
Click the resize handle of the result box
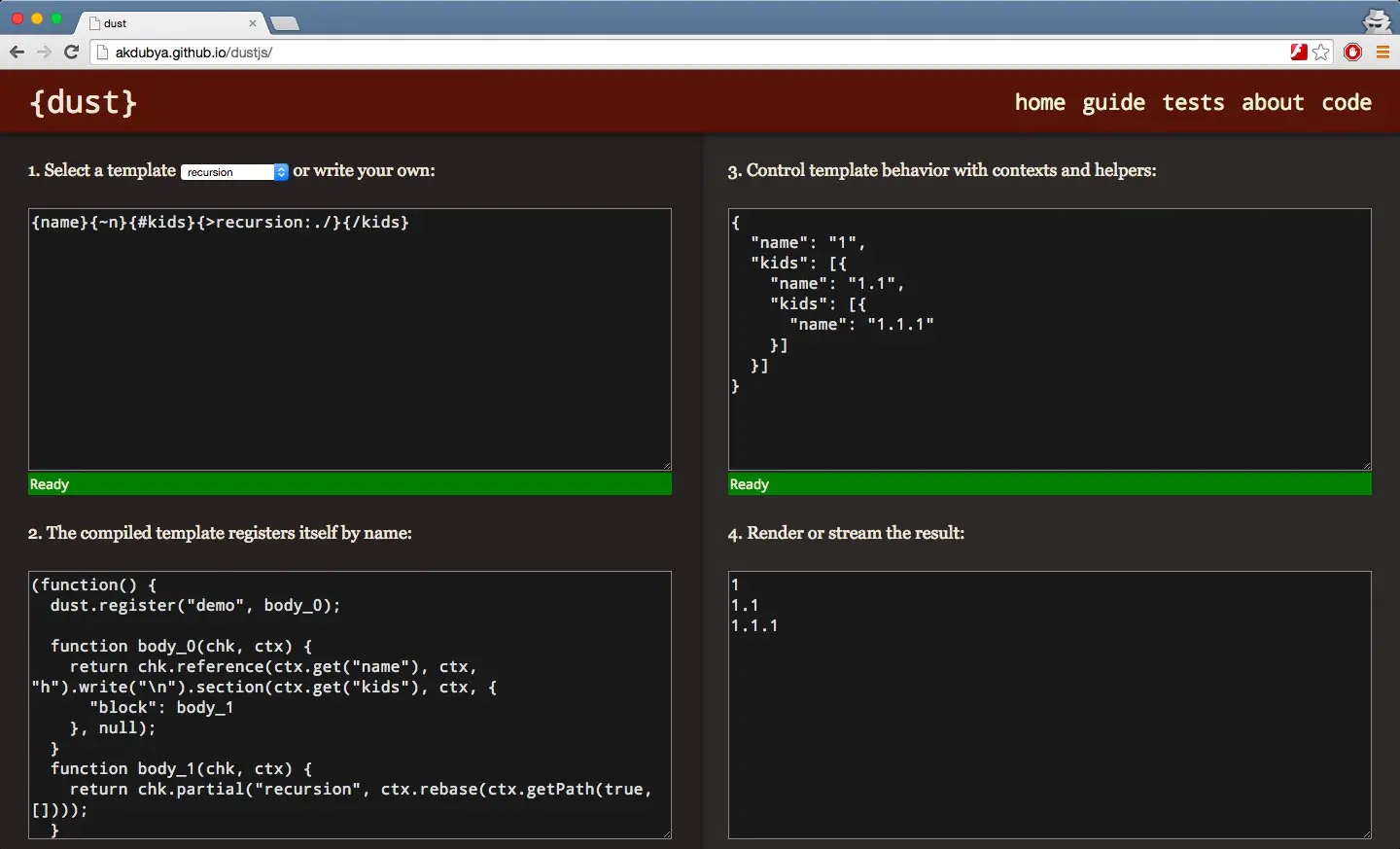(x=1366, y=833)
